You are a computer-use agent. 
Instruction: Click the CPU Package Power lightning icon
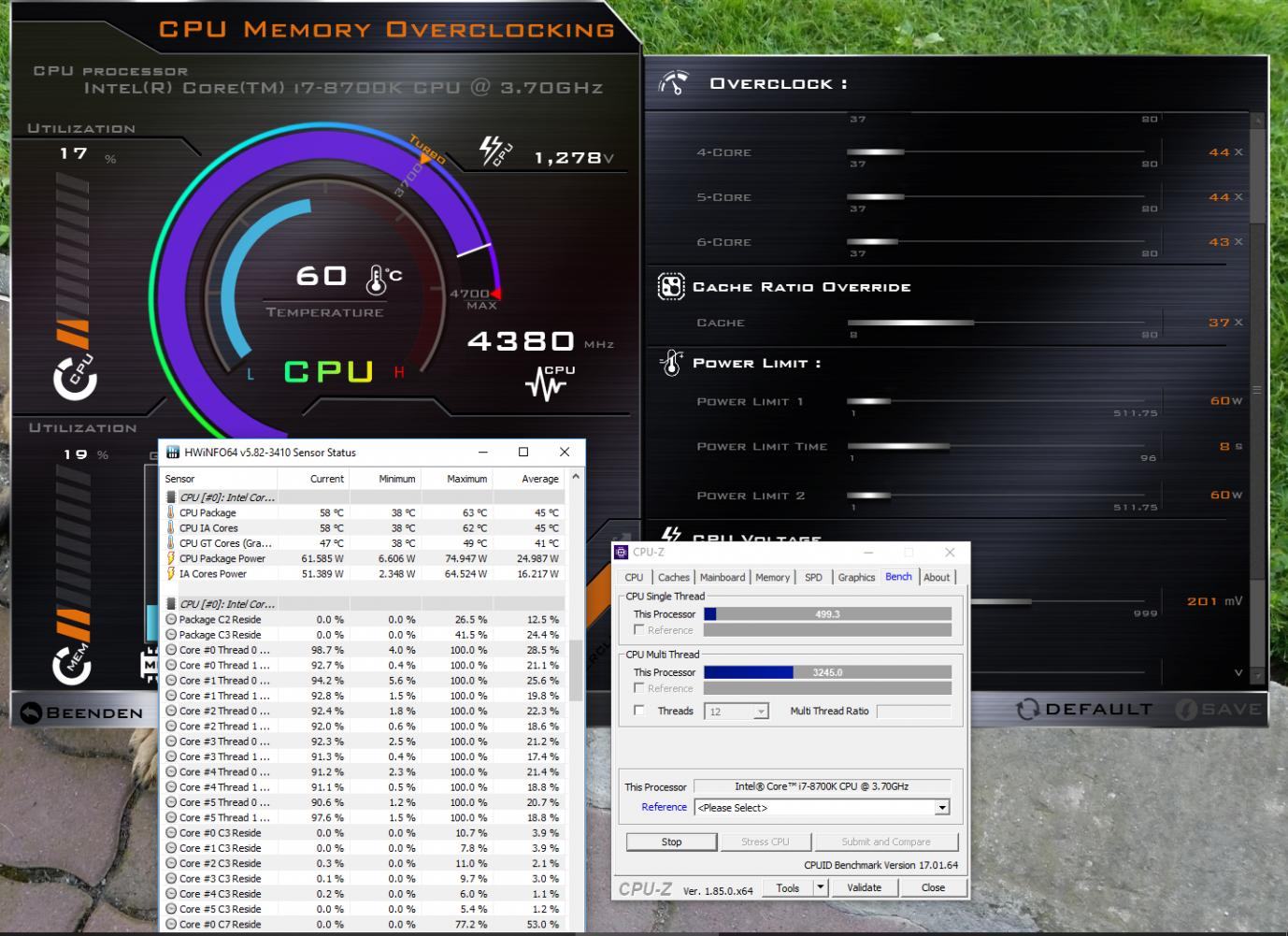pos(171,558)
